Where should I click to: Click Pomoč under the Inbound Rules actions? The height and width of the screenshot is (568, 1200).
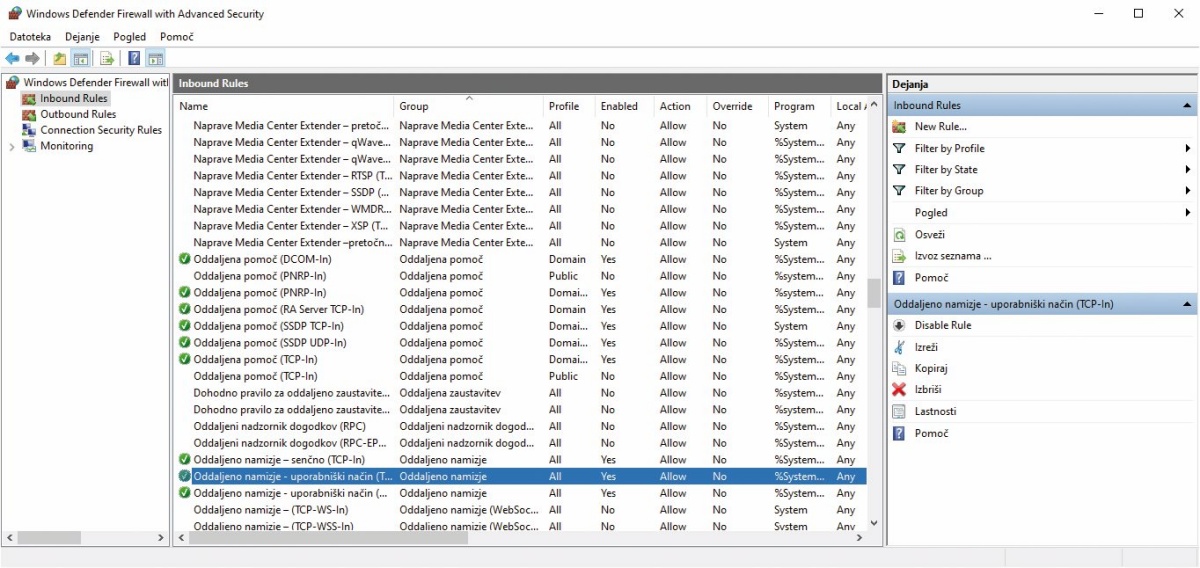pyautogui.click(x=931, y=277)
